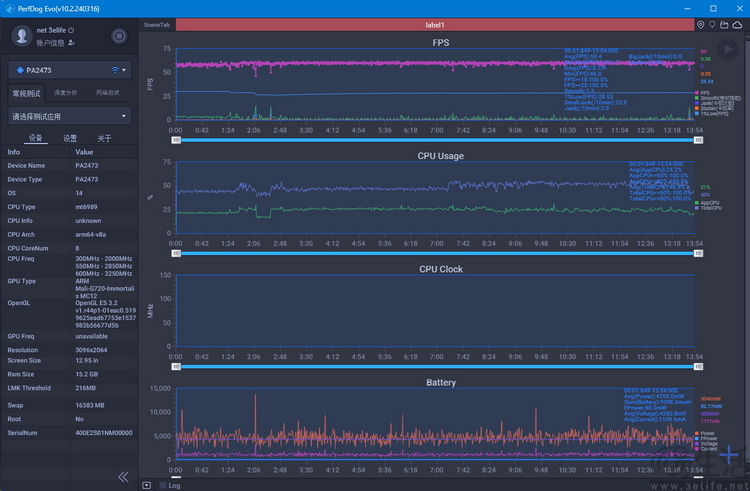Viewport: 750px width, 491px height.
Task: Click the shield icon beside net 3elife
Action: tap(71, 30)
